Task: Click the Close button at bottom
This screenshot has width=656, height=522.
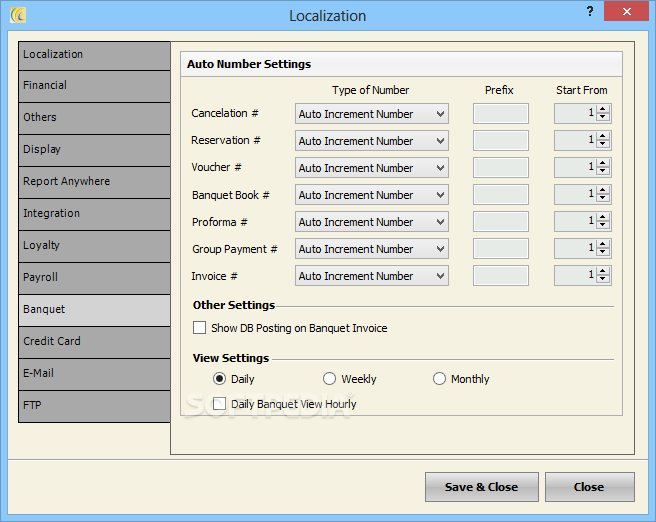Action: coord(589,487)
